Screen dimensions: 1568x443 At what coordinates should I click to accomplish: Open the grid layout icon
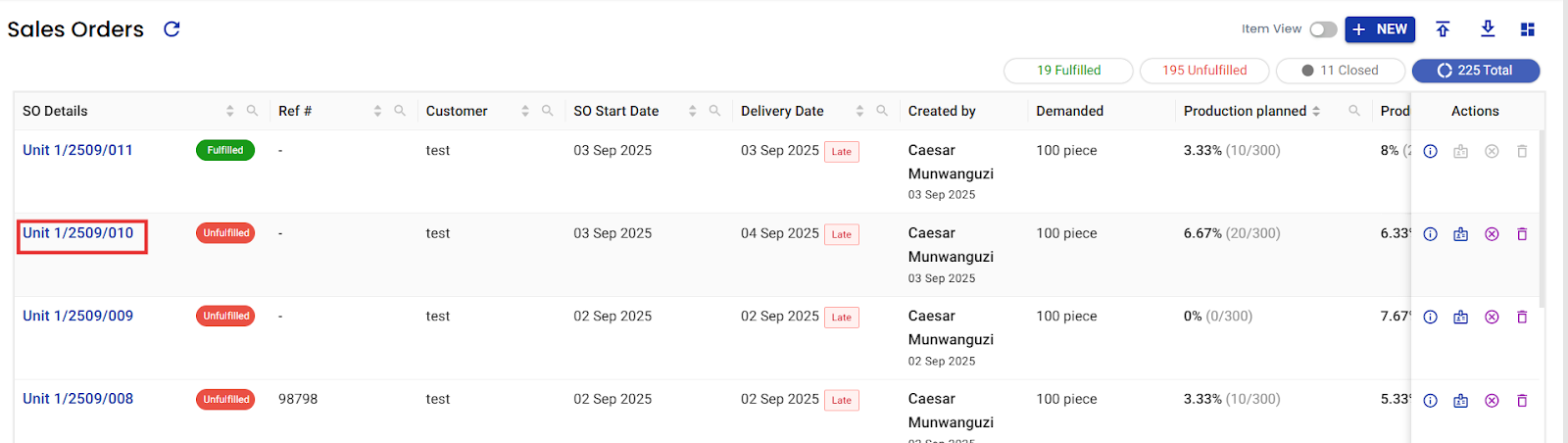tap(1527, 29)
